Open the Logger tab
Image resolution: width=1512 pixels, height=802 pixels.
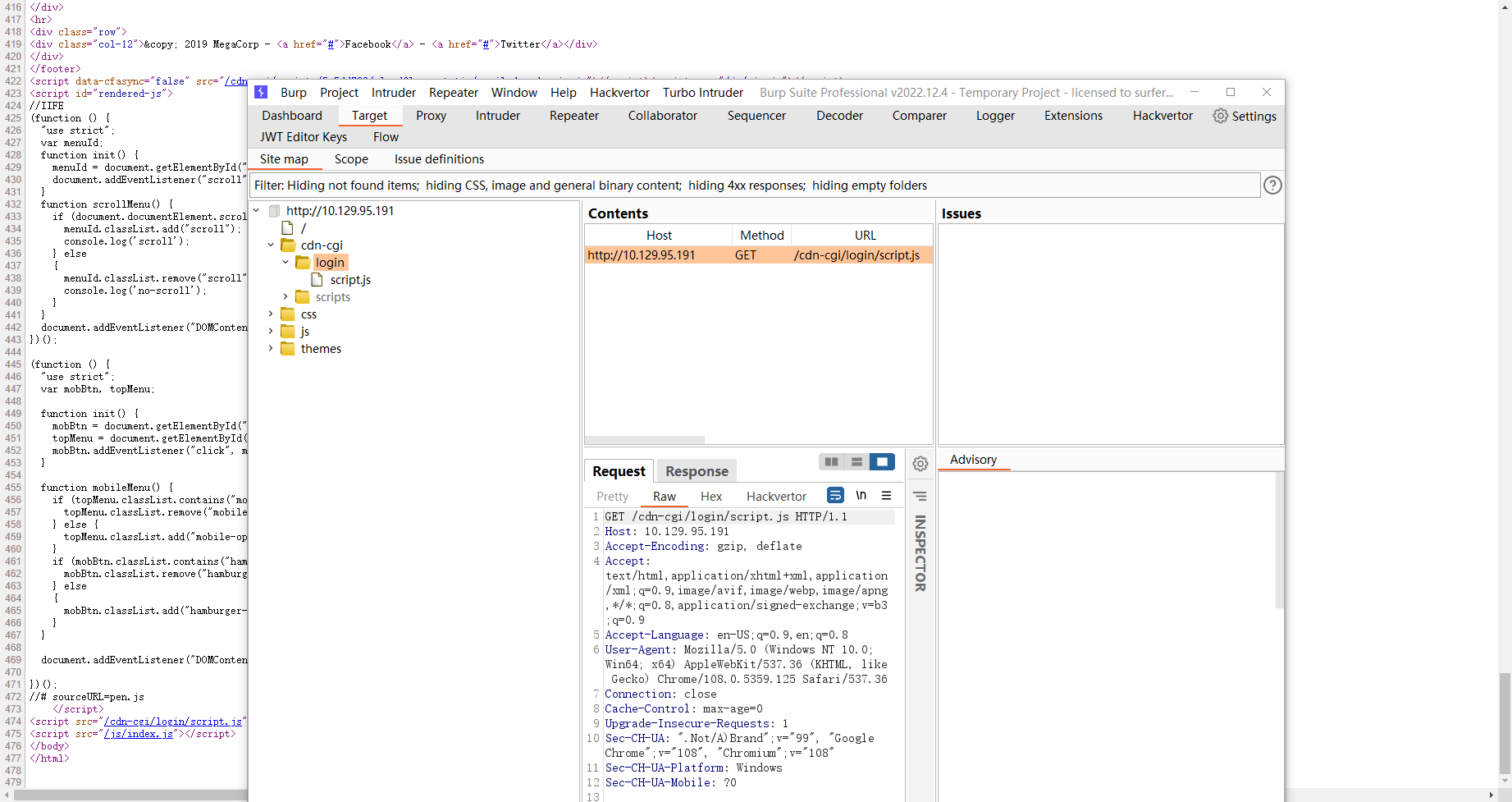pos(995,116)
